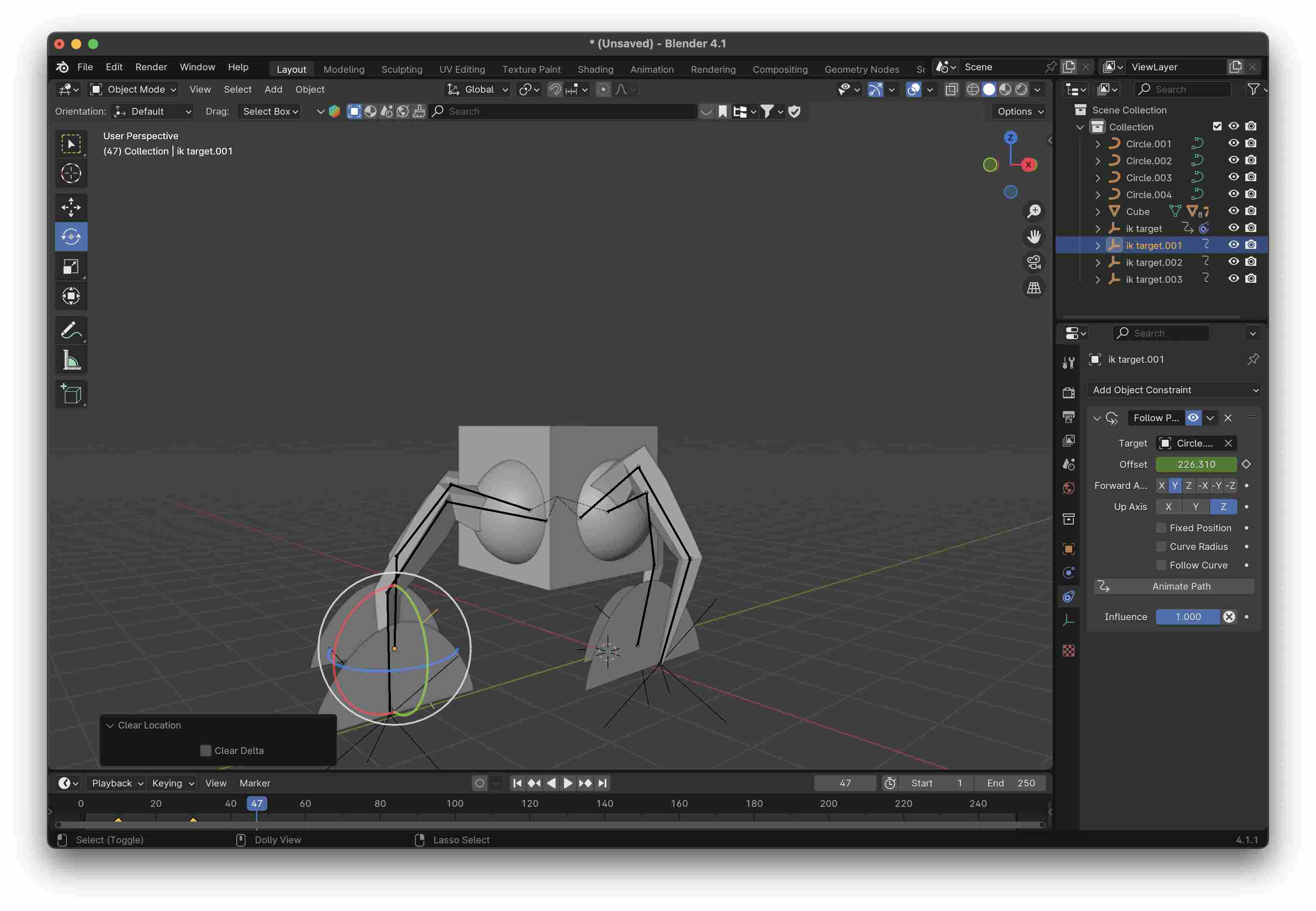
Task: Enable the Clear Delta checkbox
Action: [205, 751]
